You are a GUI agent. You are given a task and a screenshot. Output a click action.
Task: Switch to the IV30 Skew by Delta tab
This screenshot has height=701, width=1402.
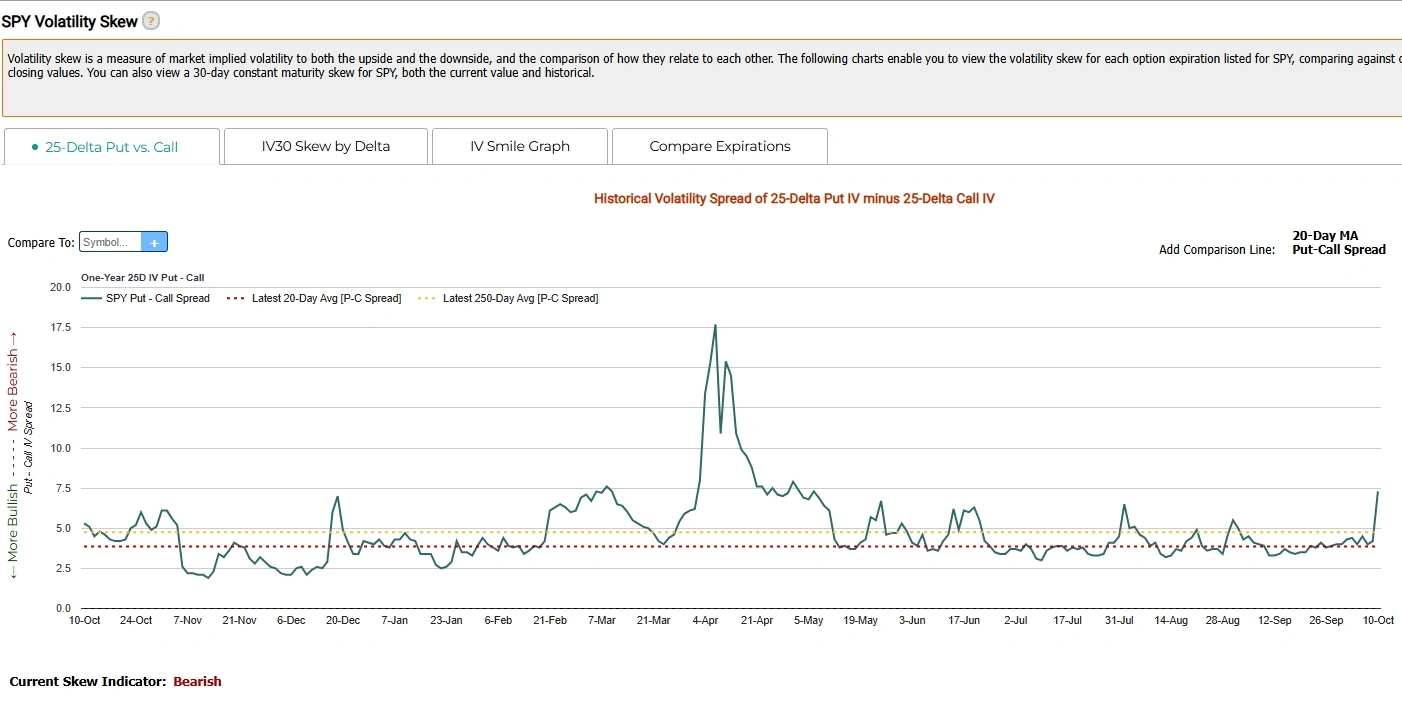pos(326,146)
